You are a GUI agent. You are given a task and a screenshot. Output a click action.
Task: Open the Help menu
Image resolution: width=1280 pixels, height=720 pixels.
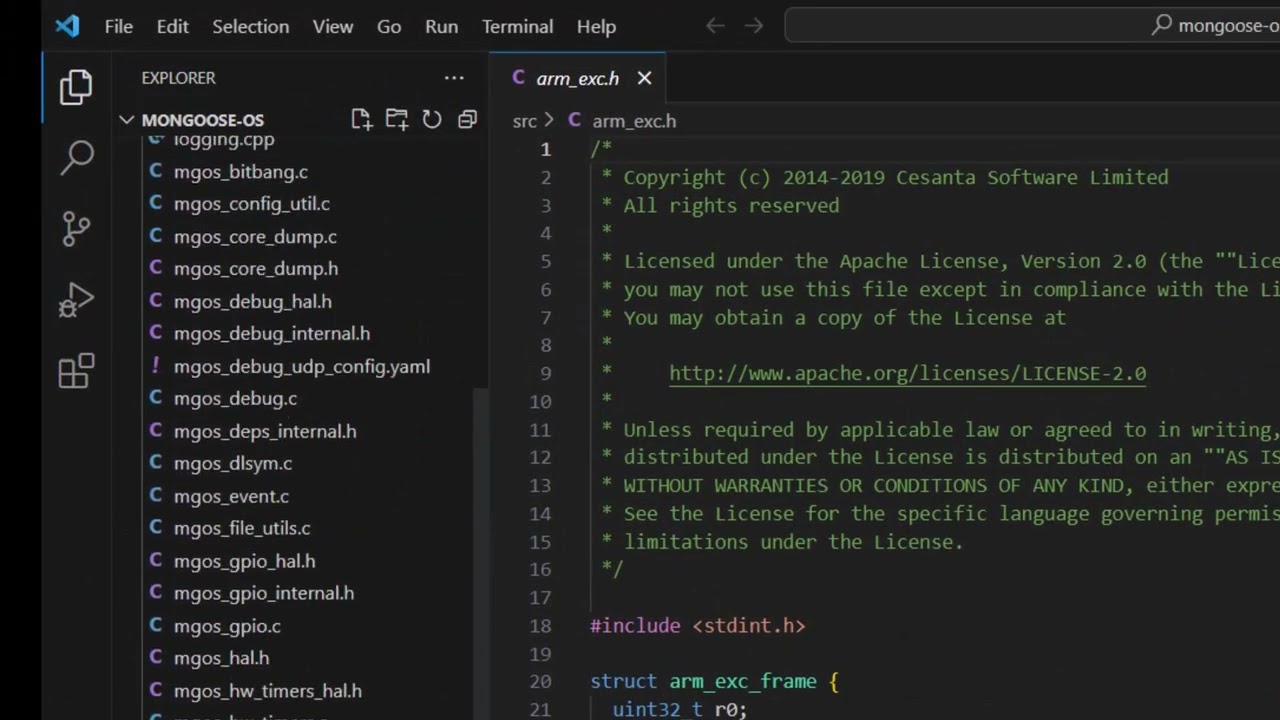596,27
